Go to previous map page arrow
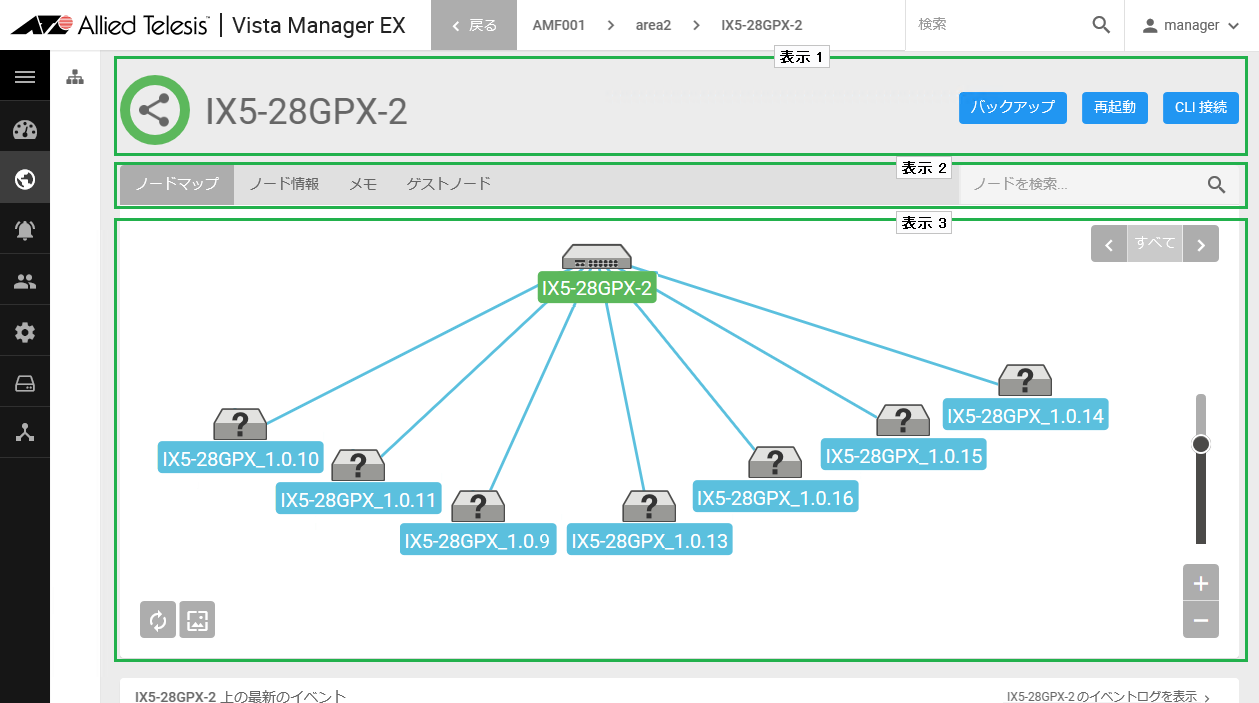Screen dimensions: 1259x703 [x=1109, y=243]
